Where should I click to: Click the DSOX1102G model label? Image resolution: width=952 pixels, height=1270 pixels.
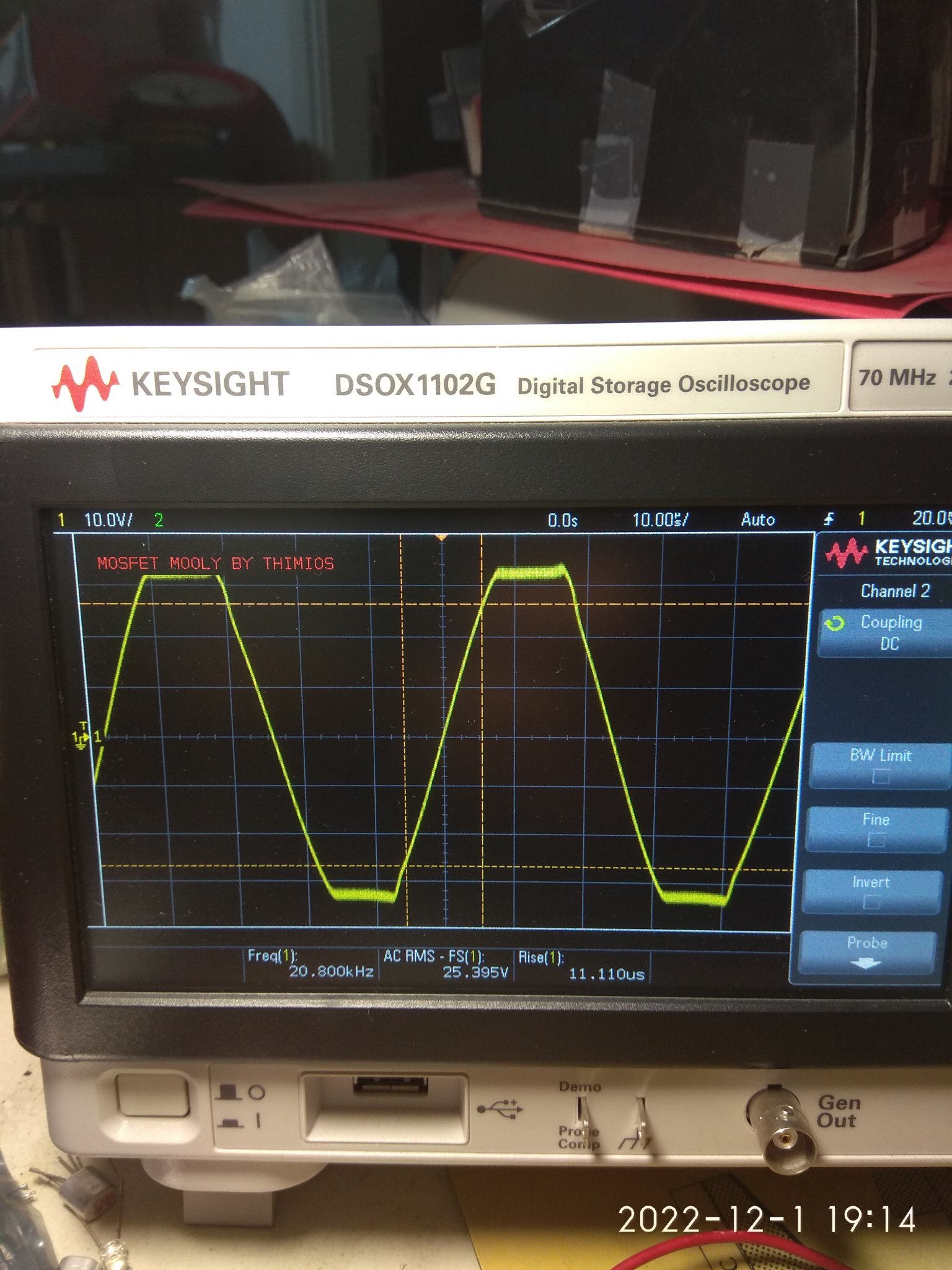(415, 385)
